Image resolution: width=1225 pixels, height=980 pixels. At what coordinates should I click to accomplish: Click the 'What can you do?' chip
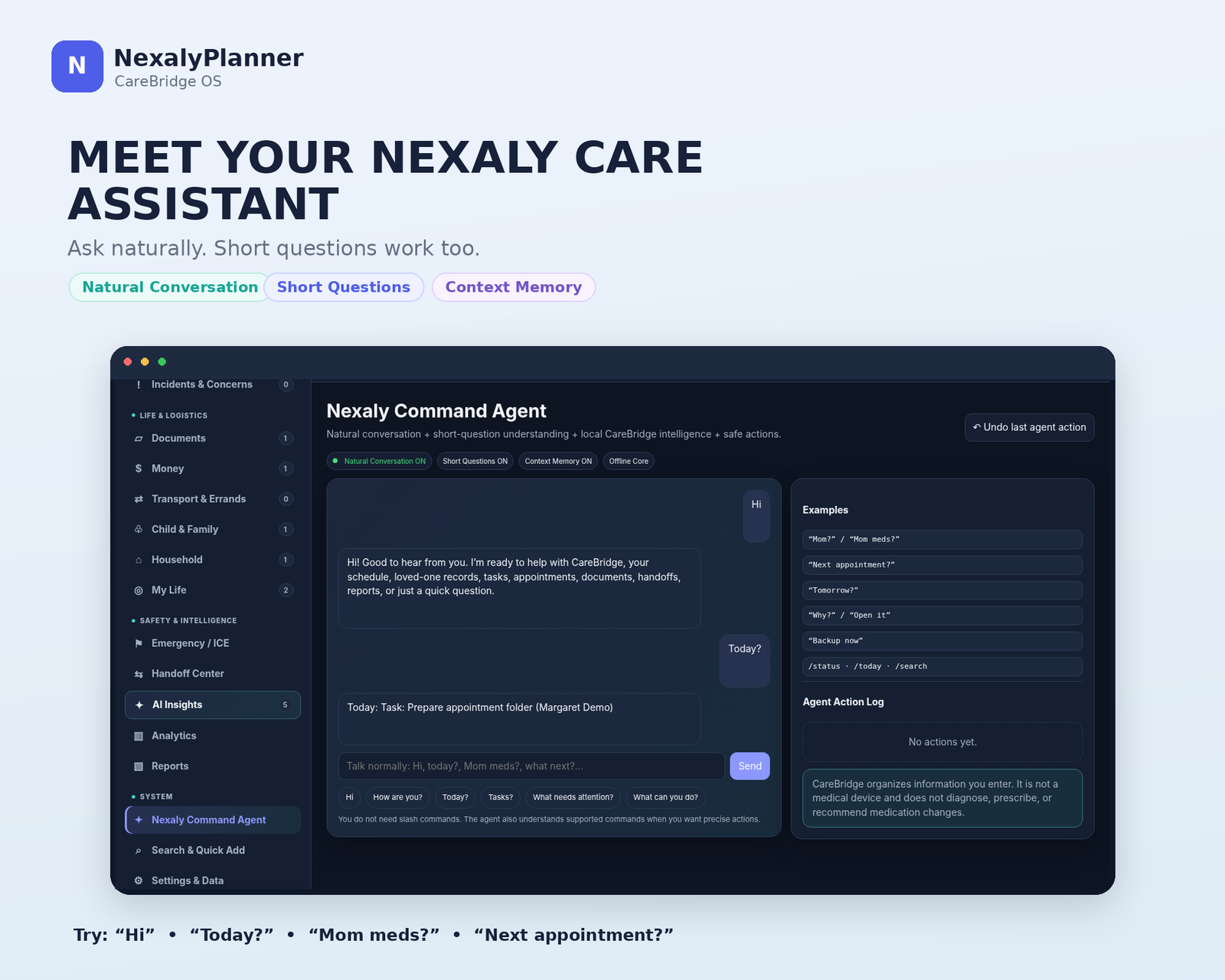point(665,797)
